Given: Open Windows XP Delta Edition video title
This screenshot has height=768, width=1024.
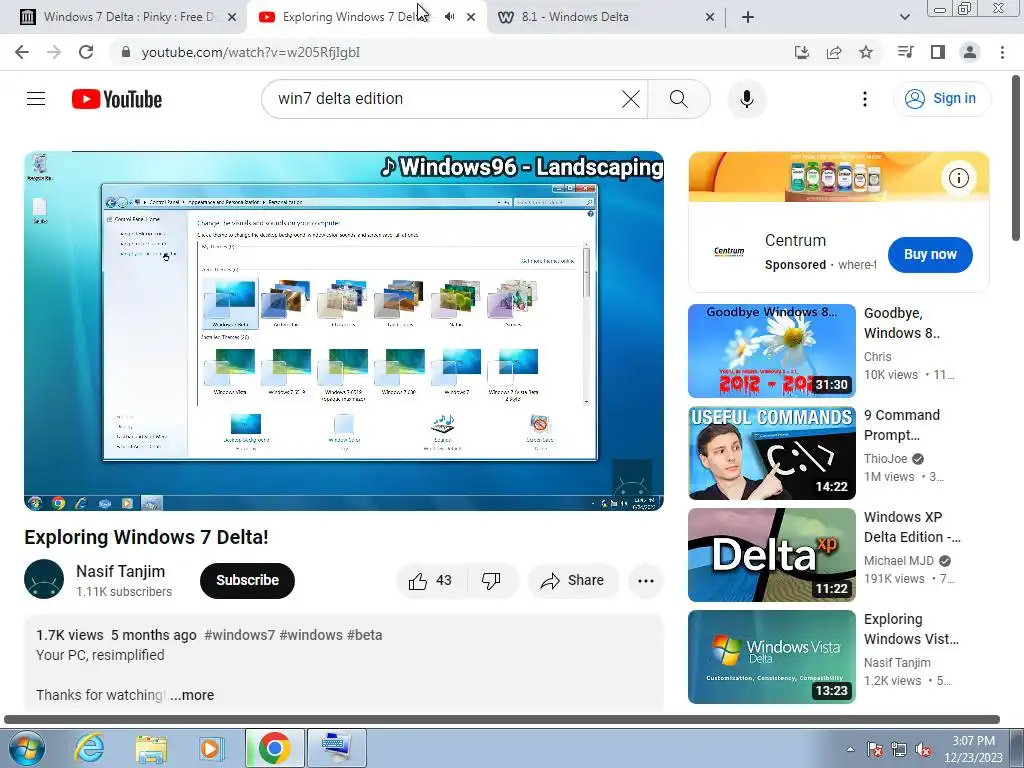Looking at the screenshot, I should [912, 527].
